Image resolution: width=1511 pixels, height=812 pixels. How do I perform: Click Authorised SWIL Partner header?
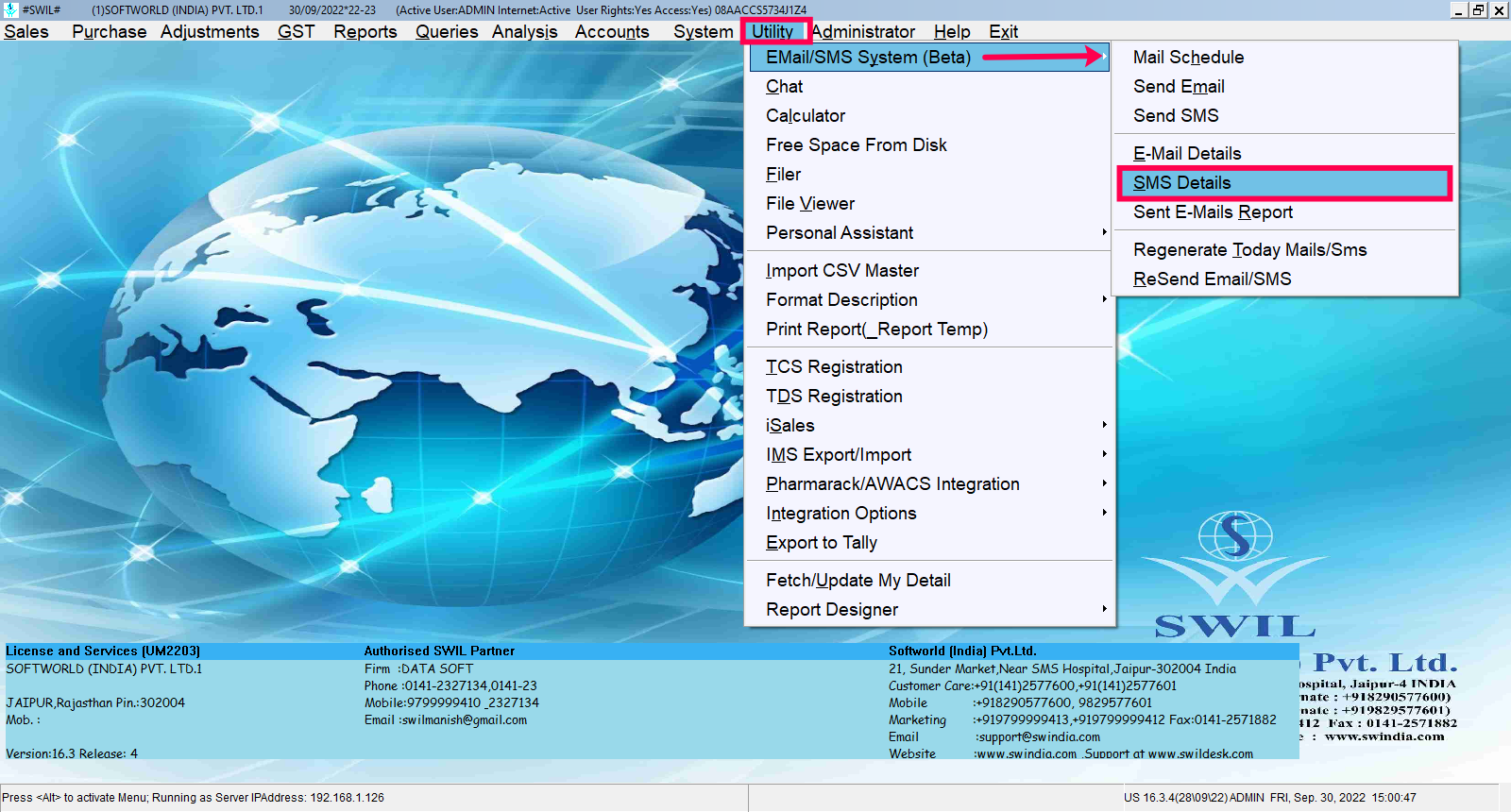tap(440, 651)
